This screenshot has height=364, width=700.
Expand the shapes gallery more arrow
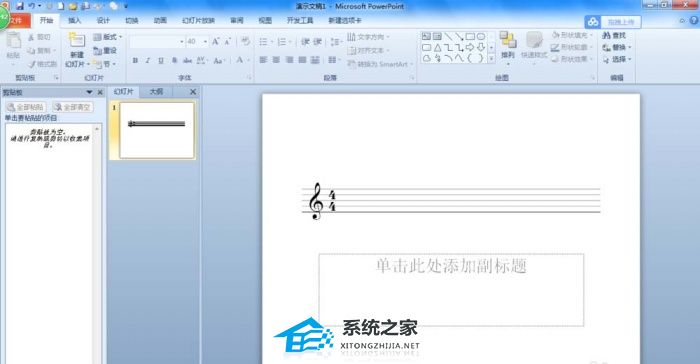coord(492,58)
